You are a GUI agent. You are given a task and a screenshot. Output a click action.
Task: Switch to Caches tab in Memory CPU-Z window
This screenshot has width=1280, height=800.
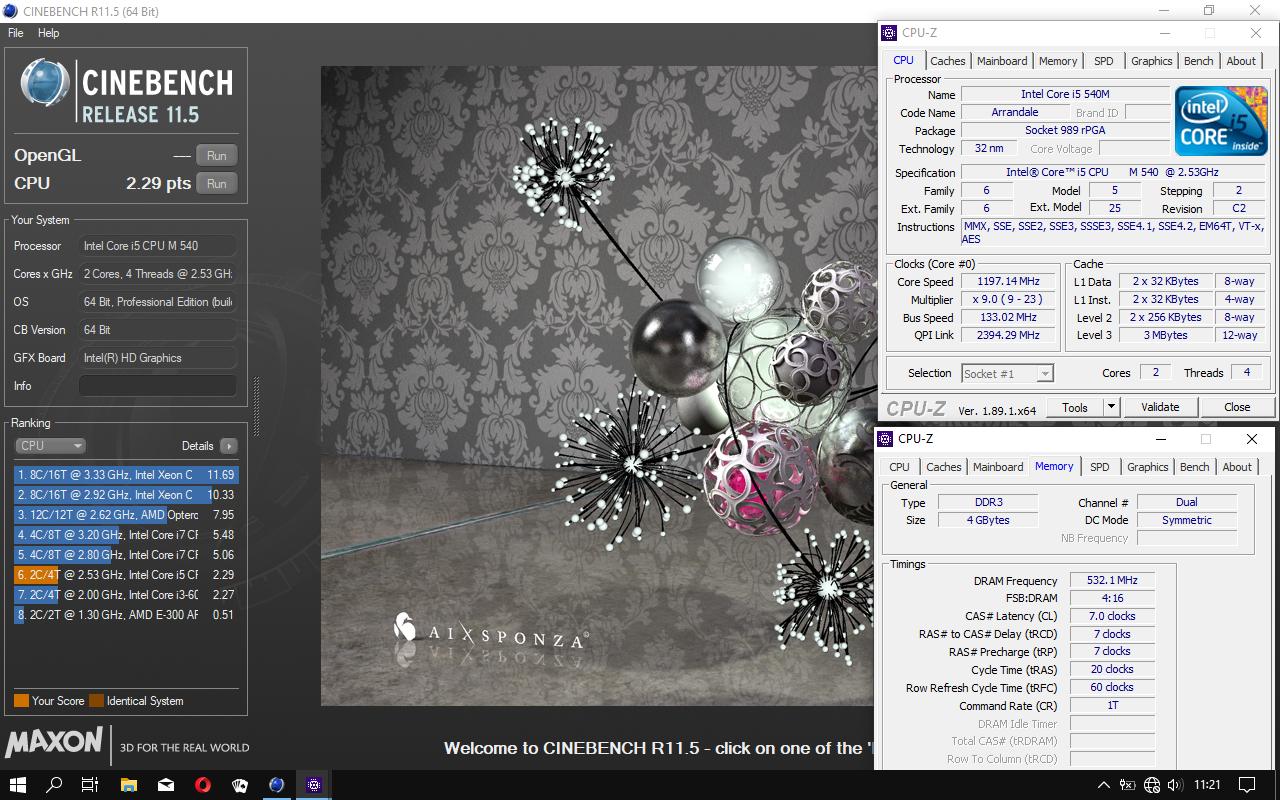click(x=944, y=467)
